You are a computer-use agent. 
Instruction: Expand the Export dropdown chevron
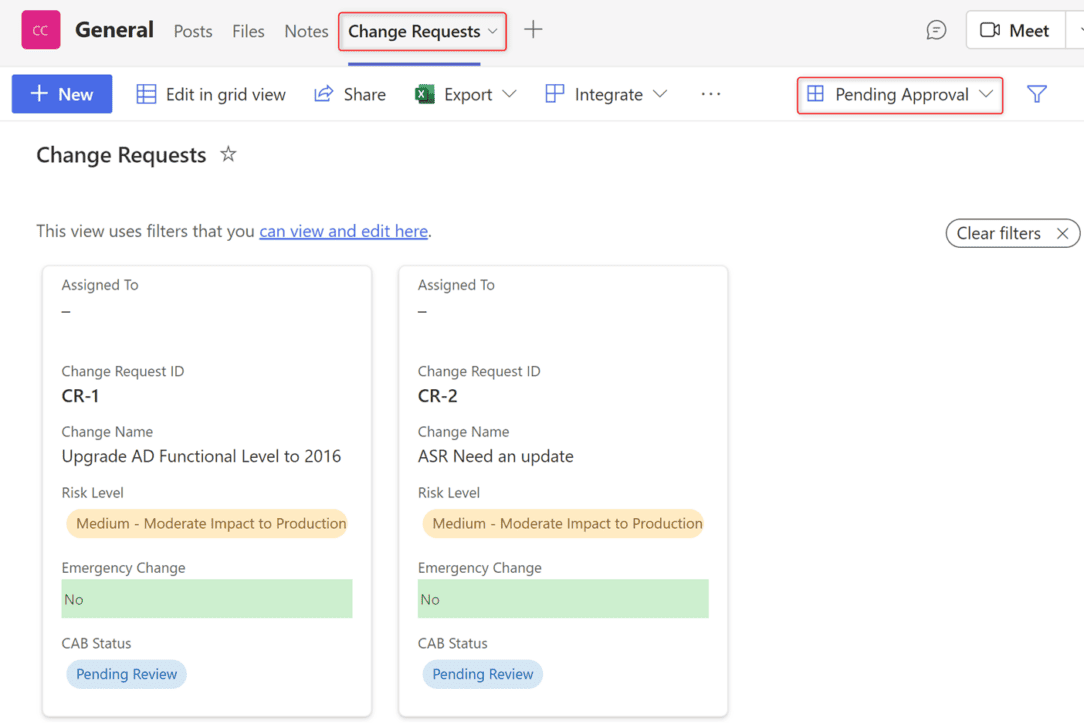point(509,93)
